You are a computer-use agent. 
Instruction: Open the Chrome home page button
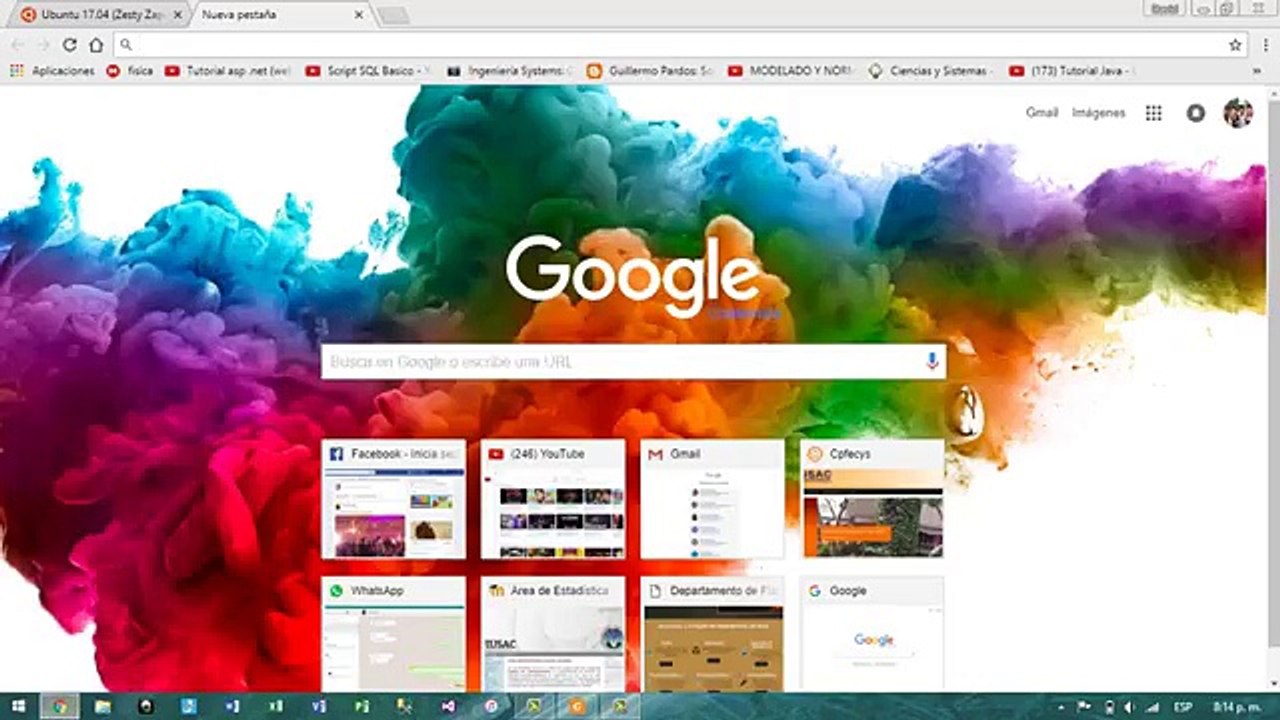[96, 45]
